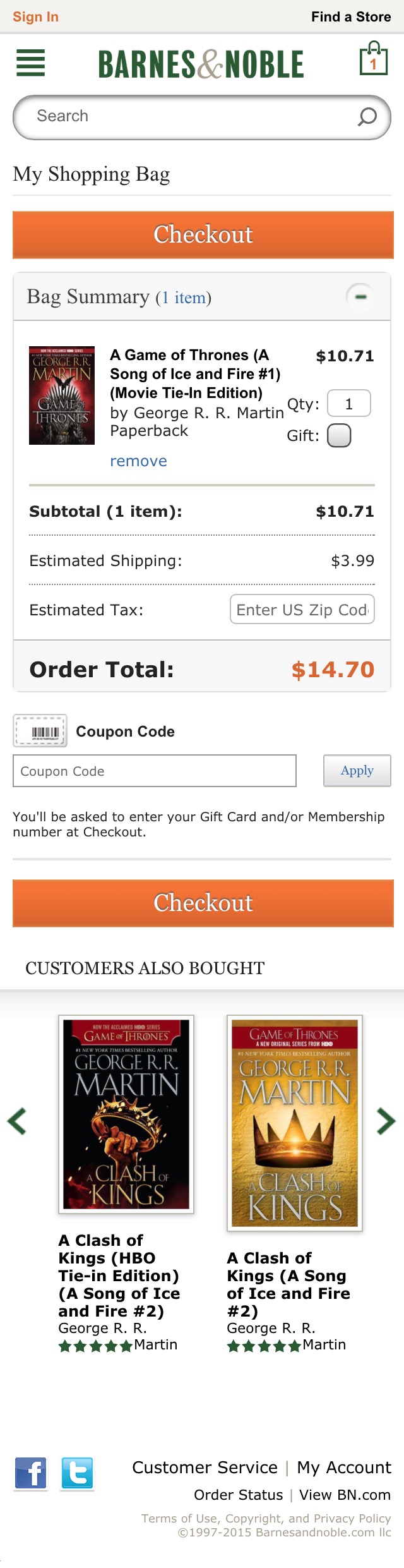The height and width of the screenshot is (1568, 404).
Task: Advance recommendations with the right arrow
Action: [387, 1121]
